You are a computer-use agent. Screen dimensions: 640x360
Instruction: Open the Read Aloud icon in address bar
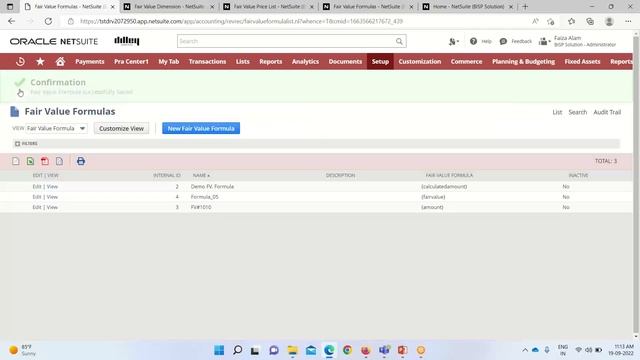coord(535,21)
